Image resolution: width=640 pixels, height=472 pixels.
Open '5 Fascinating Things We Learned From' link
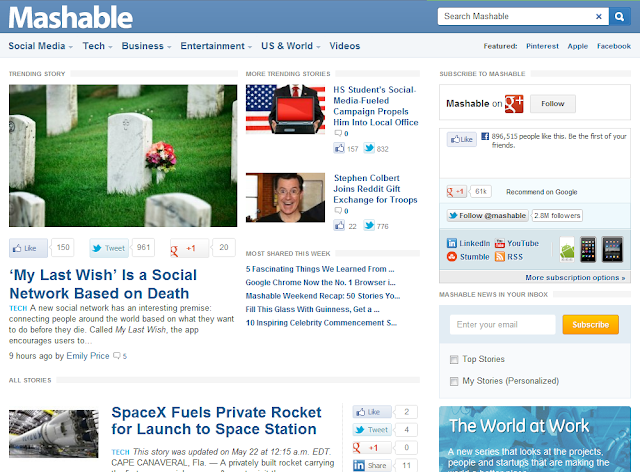(x=320, y=269)
